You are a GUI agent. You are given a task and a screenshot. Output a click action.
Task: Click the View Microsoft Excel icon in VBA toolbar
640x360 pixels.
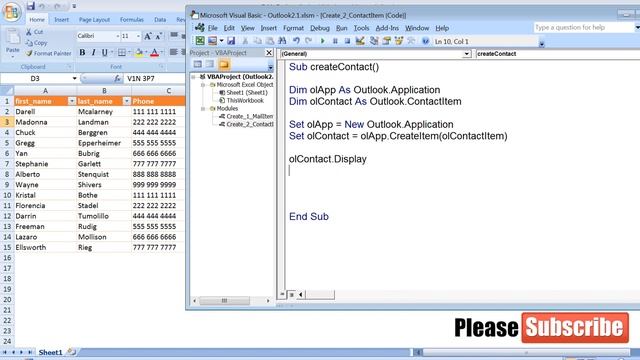point(200,41)
